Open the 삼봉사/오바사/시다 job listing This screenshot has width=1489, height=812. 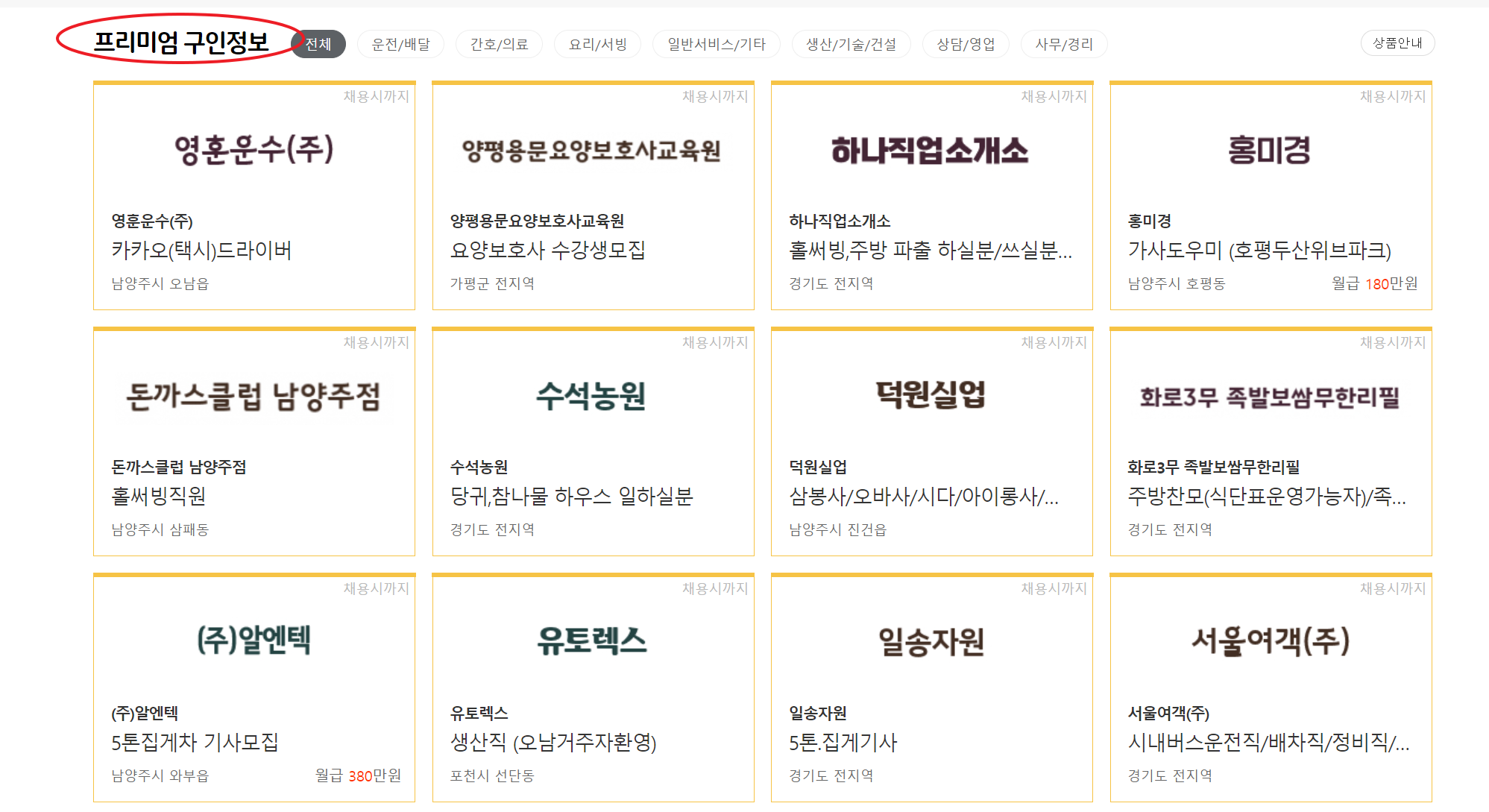tap(924, 496)
